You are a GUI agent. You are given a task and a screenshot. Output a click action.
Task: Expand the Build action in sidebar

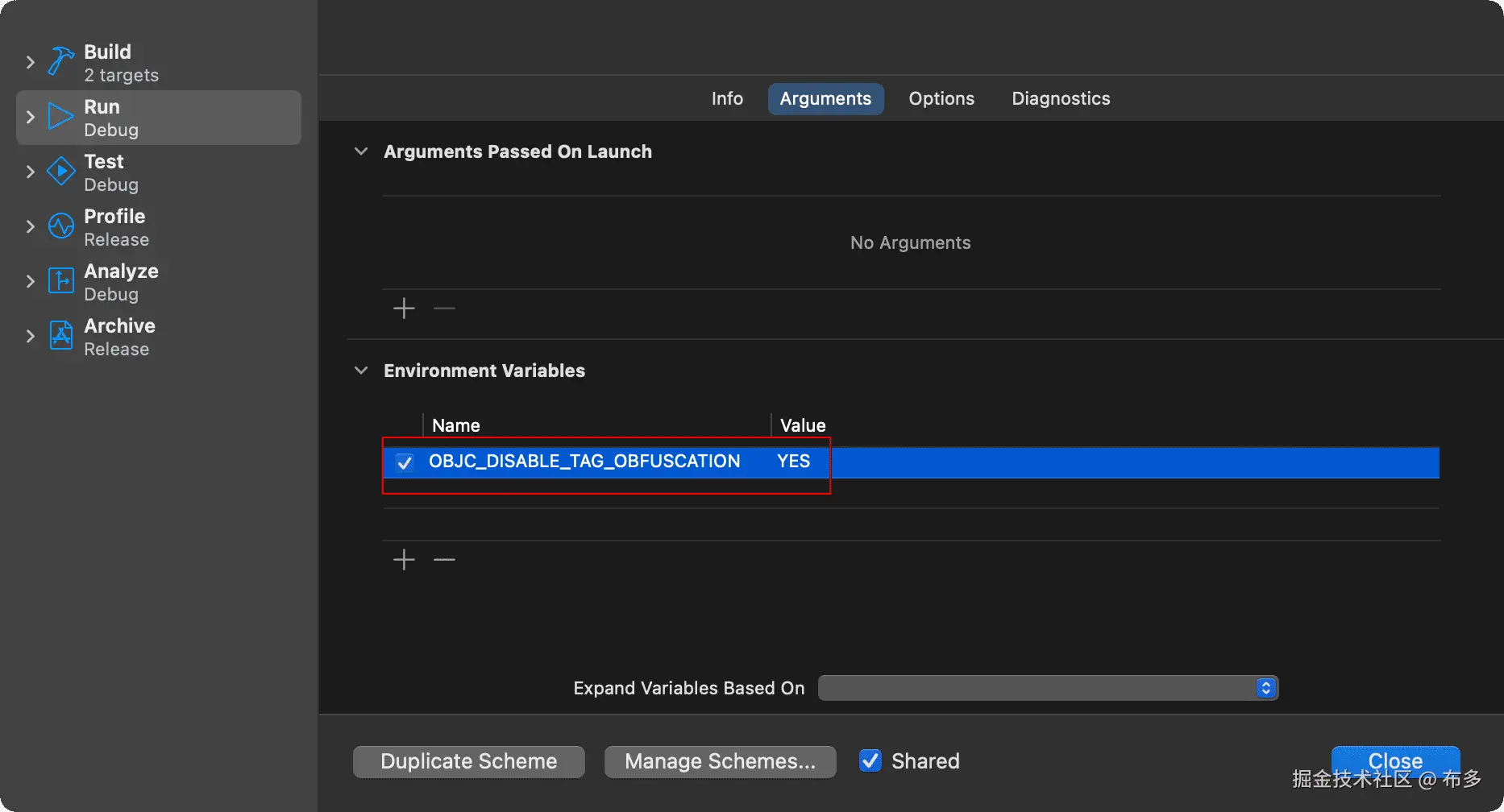tap(31, 62)
